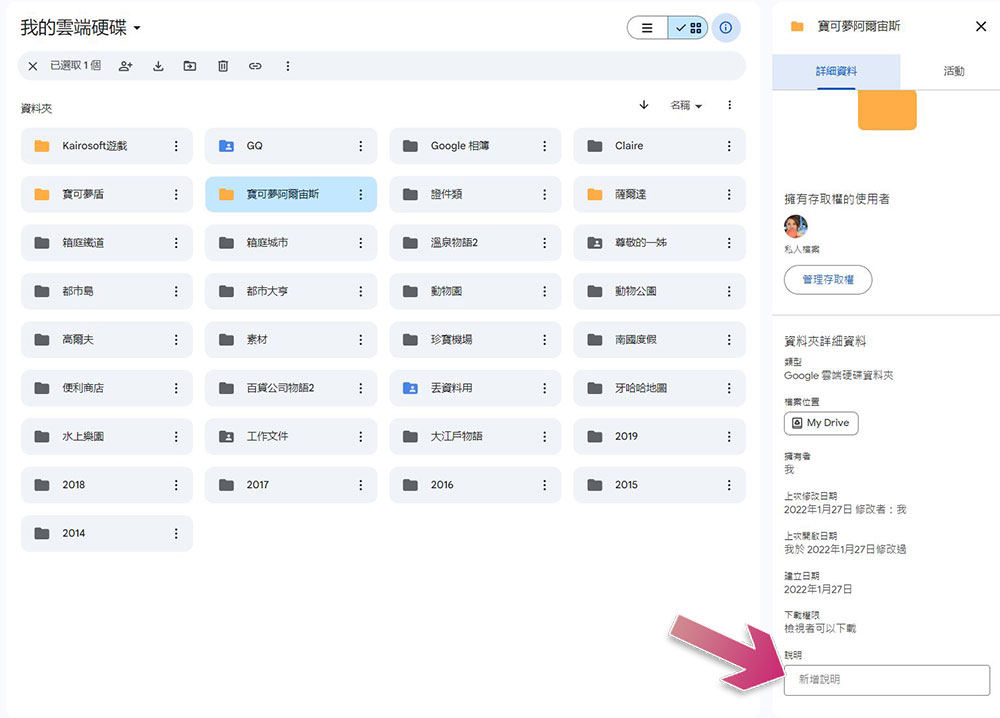Open more options for 工作文件 folder

click(x=360, y=437)
